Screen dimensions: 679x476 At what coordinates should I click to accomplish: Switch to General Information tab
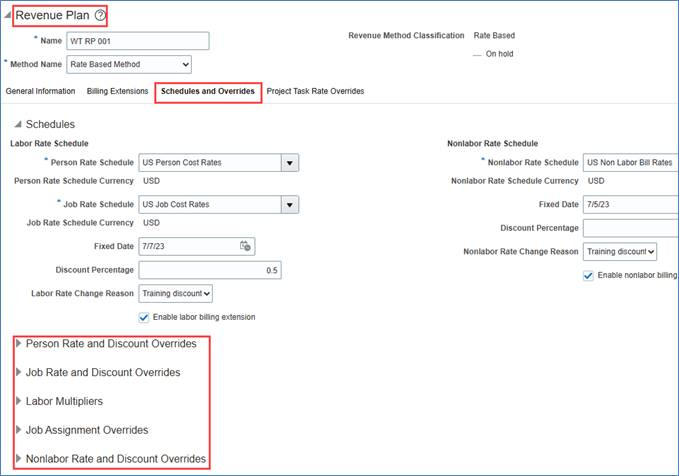coord(40,91)
